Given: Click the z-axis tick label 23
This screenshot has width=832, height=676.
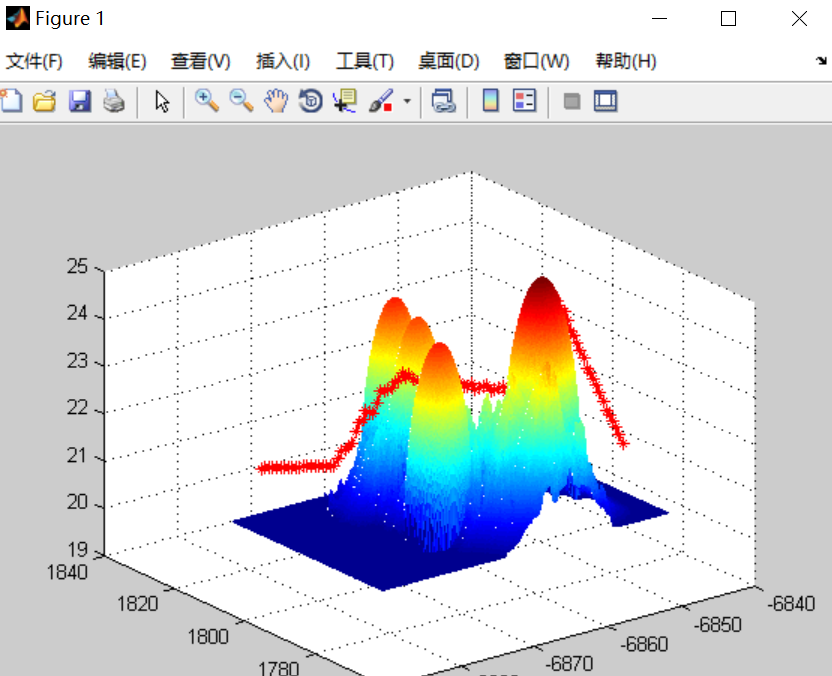Looking at the screenshot, I should pos(77,361).
